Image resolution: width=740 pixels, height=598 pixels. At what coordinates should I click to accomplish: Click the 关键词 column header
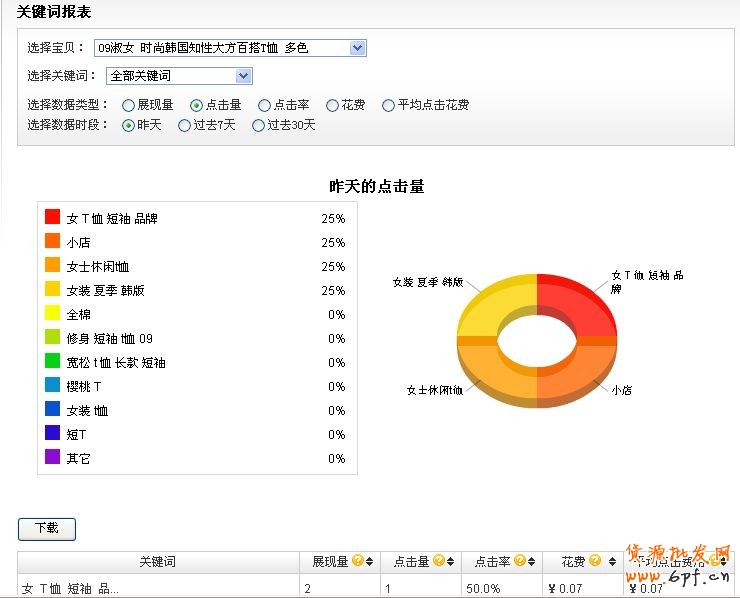[x=158, y=562]
